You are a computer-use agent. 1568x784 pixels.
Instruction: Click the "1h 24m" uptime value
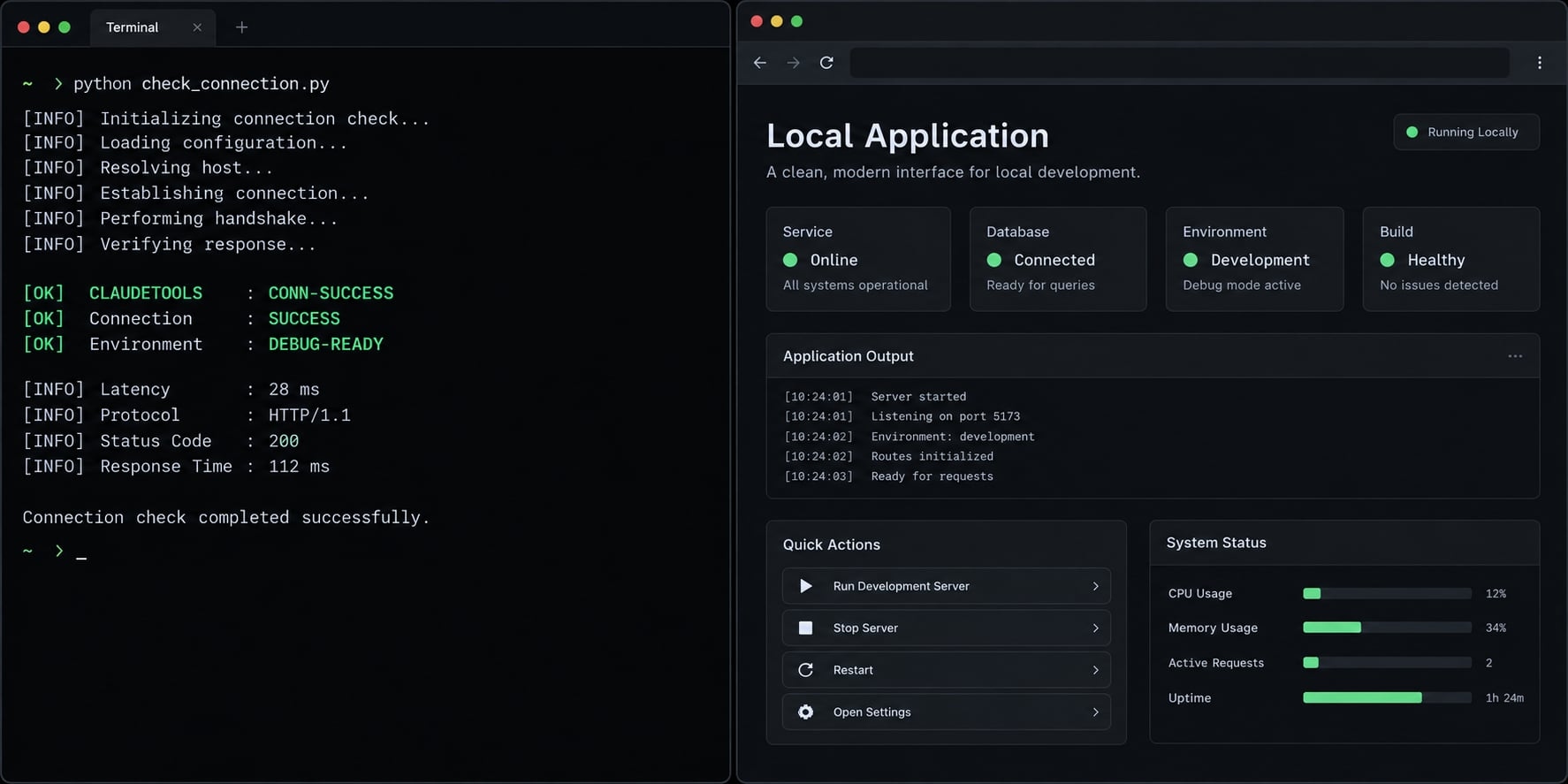(1504, 697)
